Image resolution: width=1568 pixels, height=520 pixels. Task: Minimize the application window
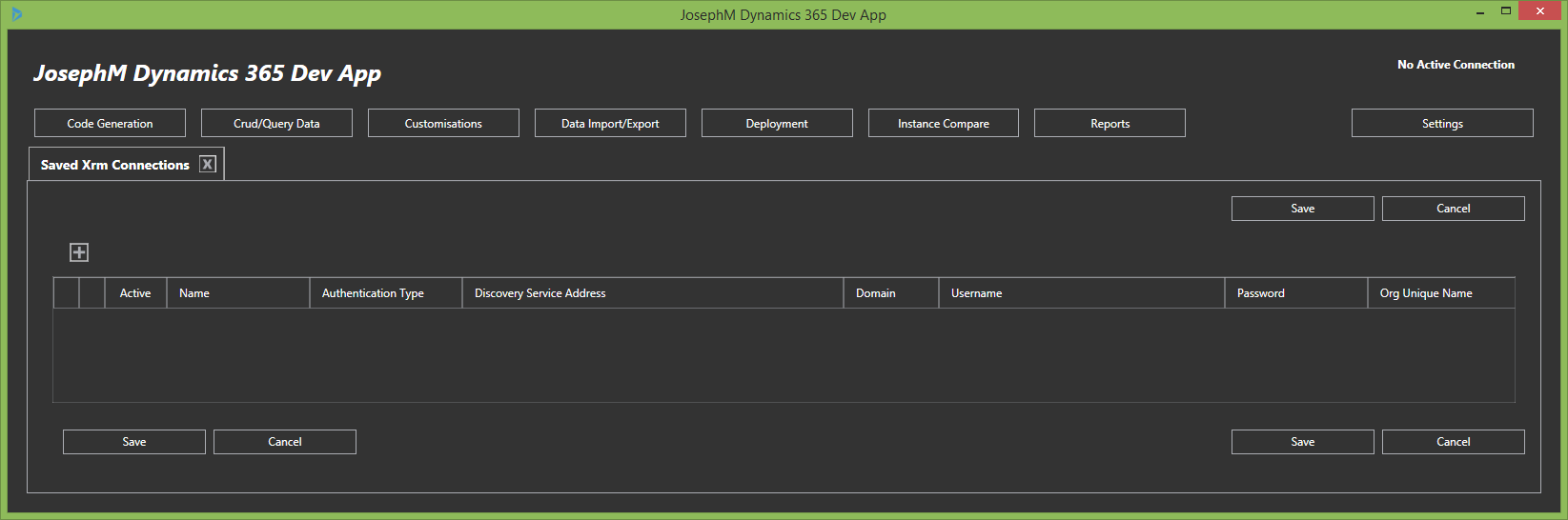(x=1480, y=13)
